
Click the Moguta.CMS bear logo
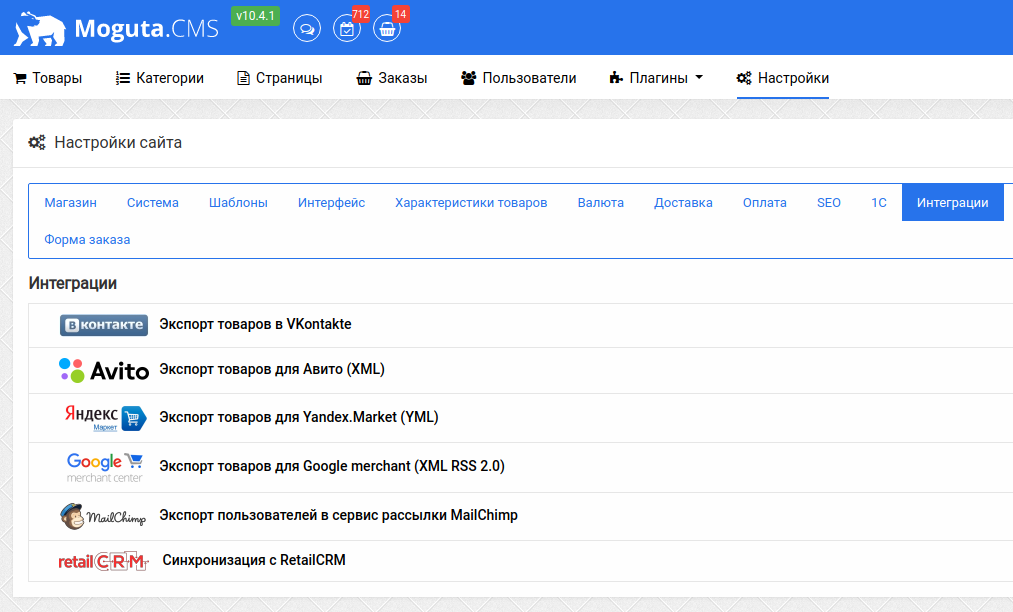coord(40,28)
